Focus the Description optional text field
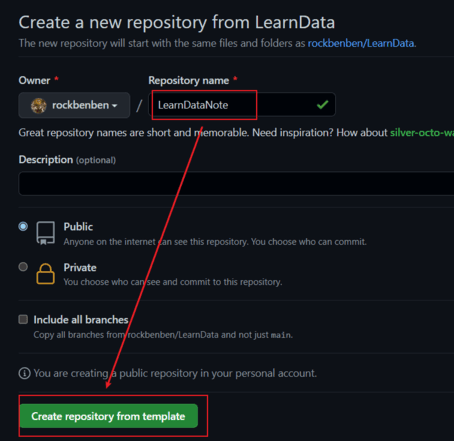Screen dimensions: 454x441 [236, 183]
